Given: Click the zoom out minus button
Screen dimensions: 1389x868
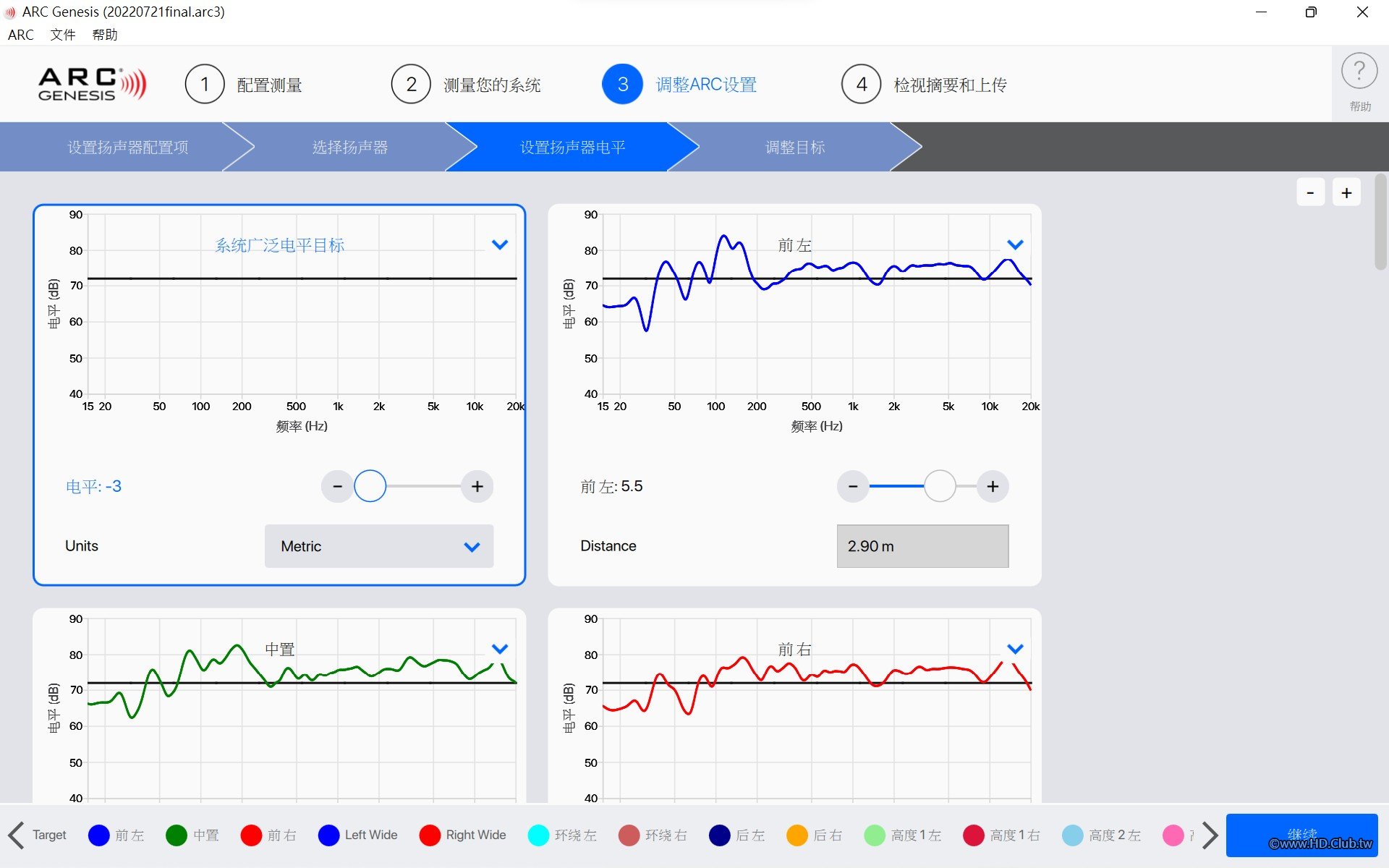Looking at the screenshot, I should click(1309, 192).
